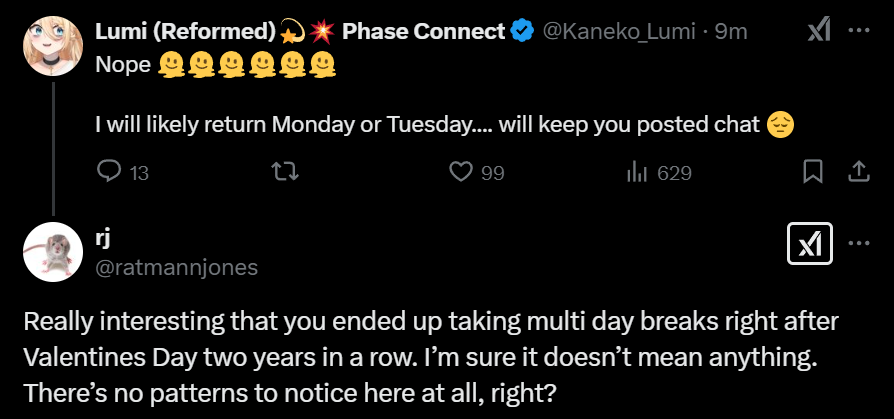This screenshot has width=894, height=419.
Task: Open Lumi's profile picture
Action: click(52, 43)
